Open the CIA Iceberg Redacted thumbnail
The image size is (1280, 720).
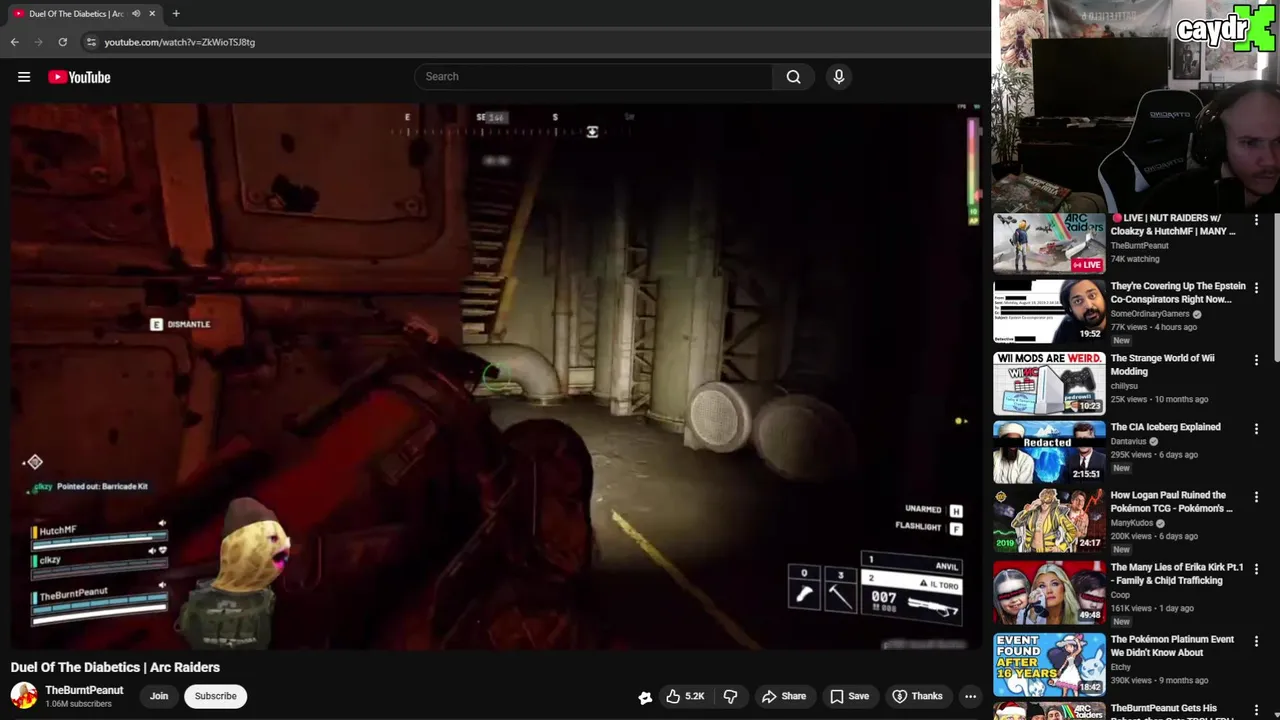tap(1049, 452)
